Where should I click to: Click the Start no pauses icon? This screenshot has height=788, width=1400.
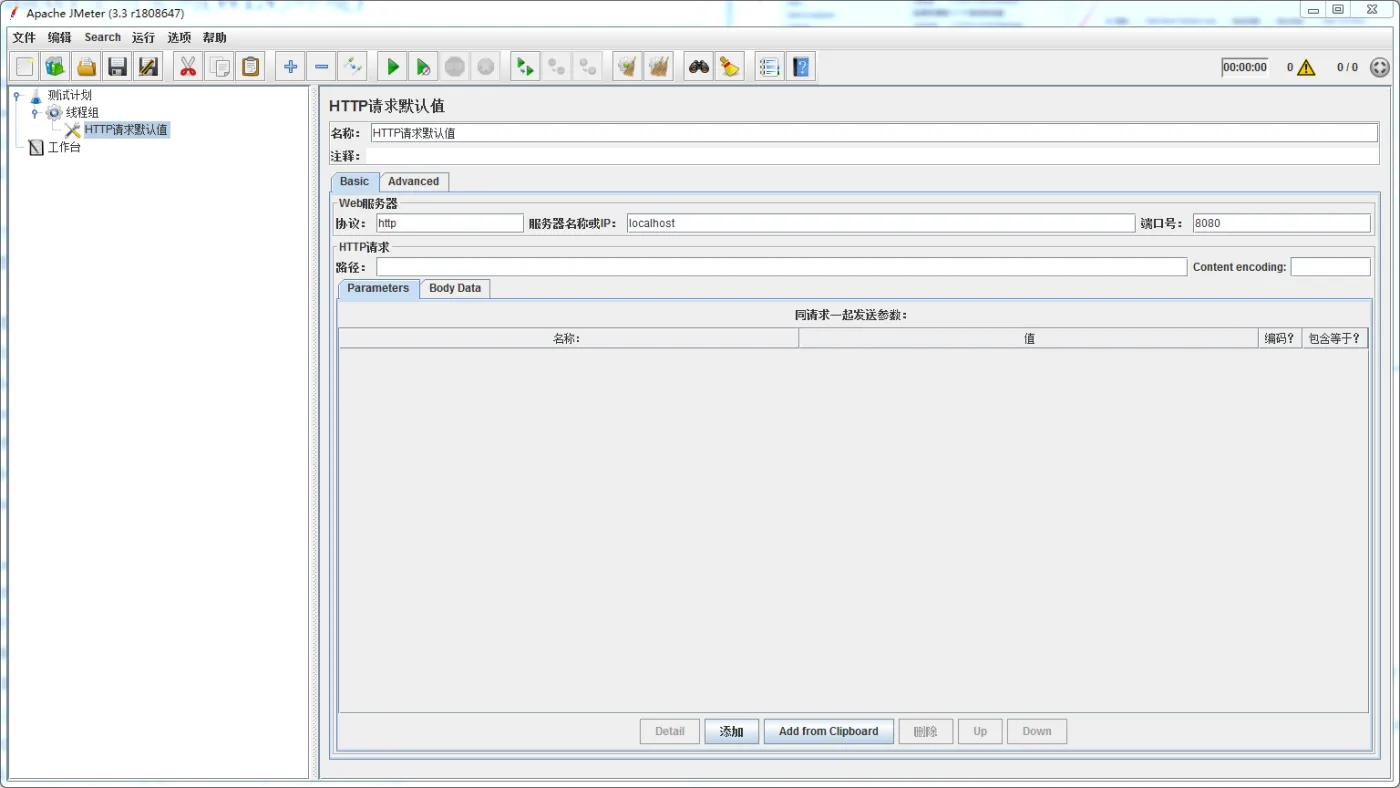click(424, 67)
